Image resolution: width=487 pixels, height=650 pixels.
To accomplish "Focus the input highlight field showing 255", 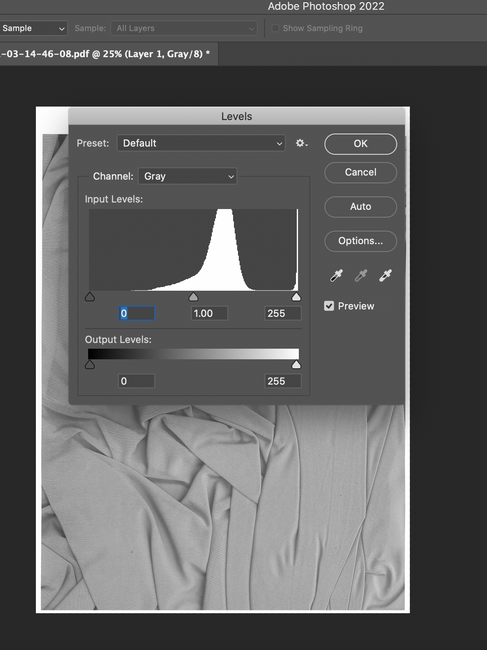I will [283, 313].
